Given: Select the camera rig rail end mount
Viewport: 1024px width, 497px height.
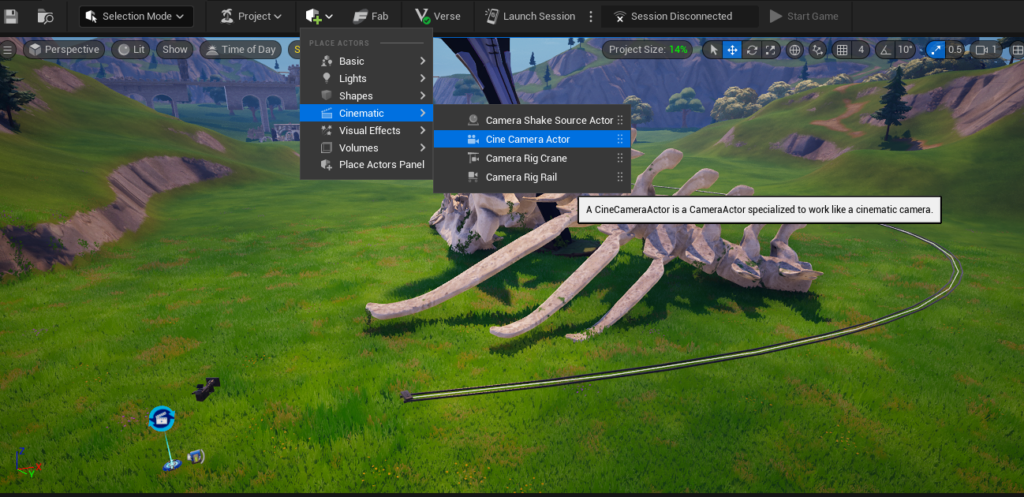Looking at the screenshot, I should (x=406, y=396).
